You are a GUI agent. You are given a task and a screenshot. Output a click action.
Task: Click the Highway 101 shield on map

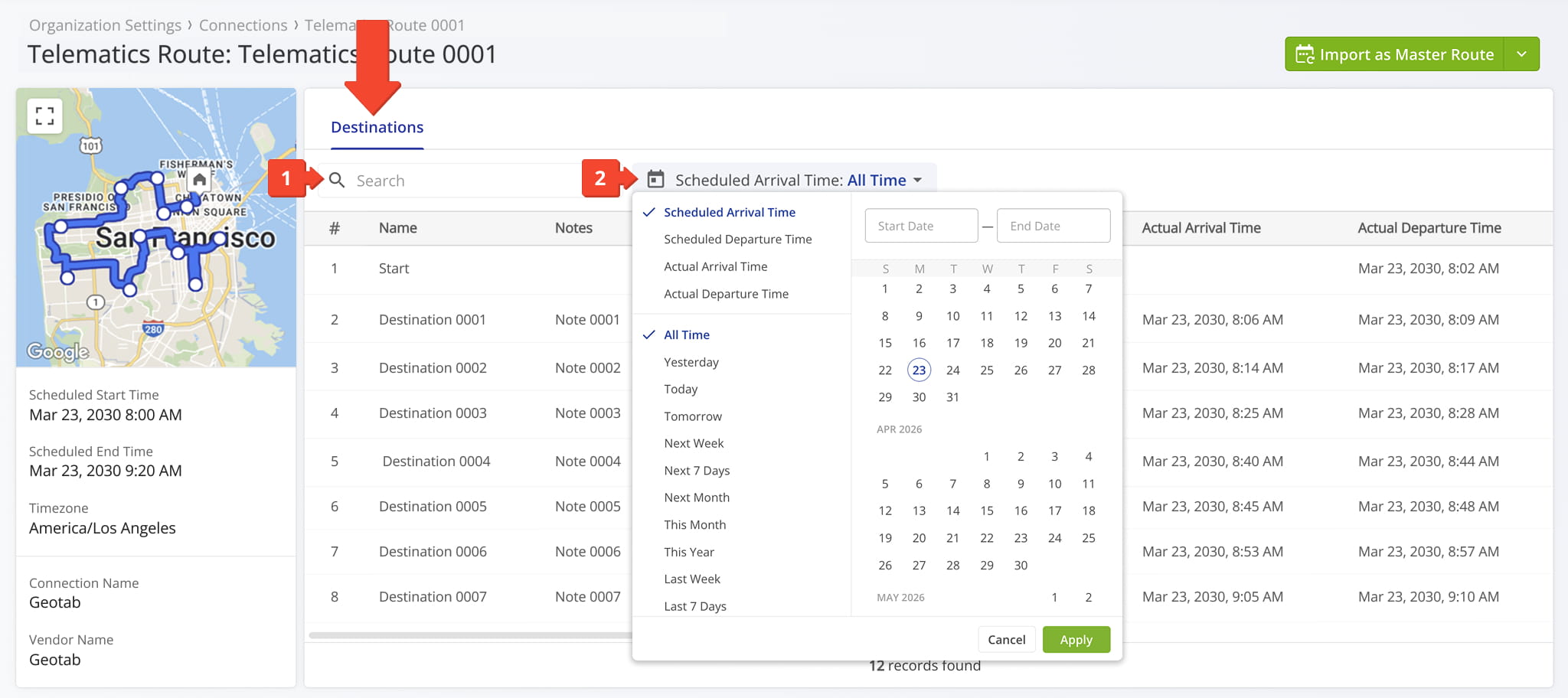coord(91,145)
